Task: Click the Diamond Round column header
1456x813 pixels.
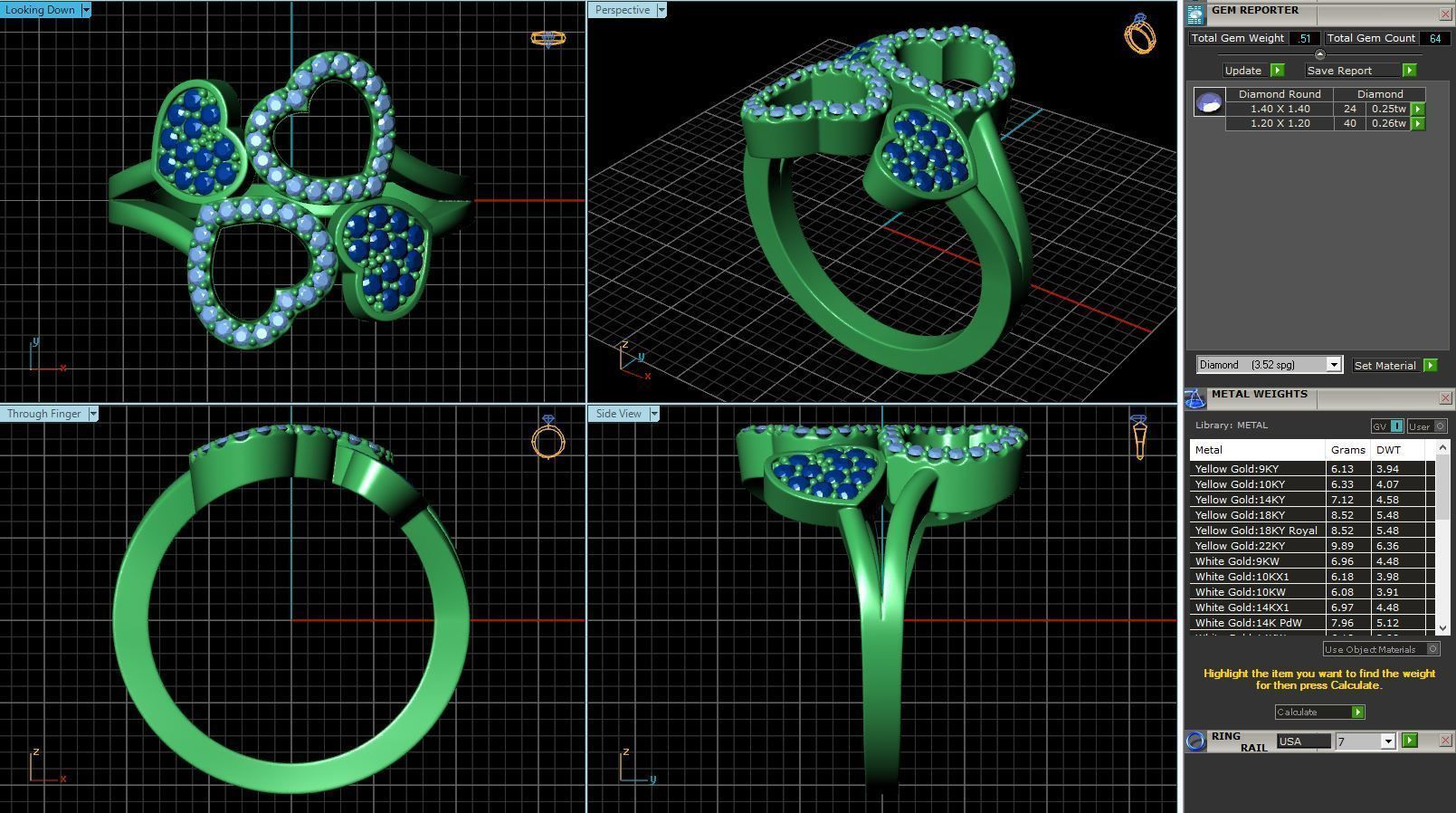Action: (1280, 94)
